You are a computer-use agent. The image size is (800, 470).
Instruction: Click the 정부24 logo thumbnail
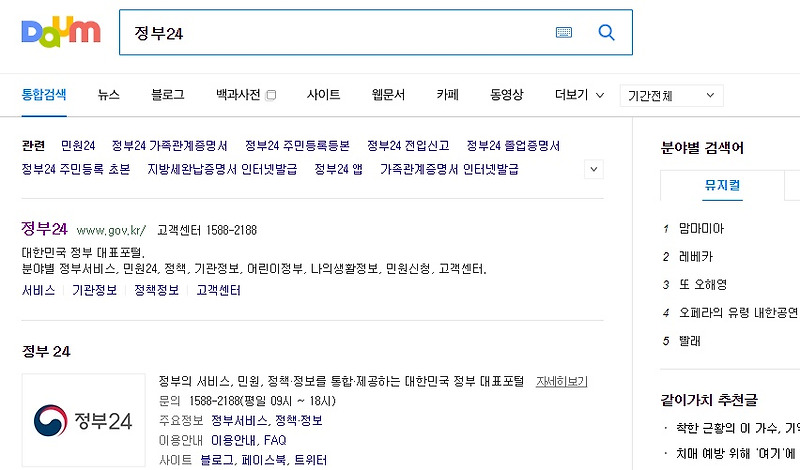tap(84, 420)
